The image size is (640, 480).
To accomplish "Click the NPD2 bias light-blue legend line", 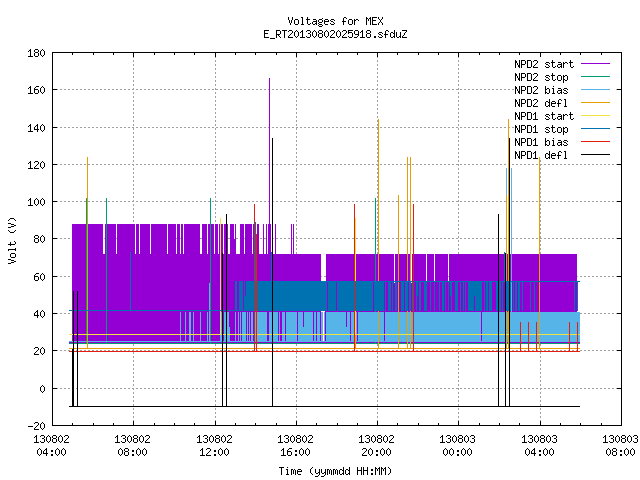I will 595,90.
